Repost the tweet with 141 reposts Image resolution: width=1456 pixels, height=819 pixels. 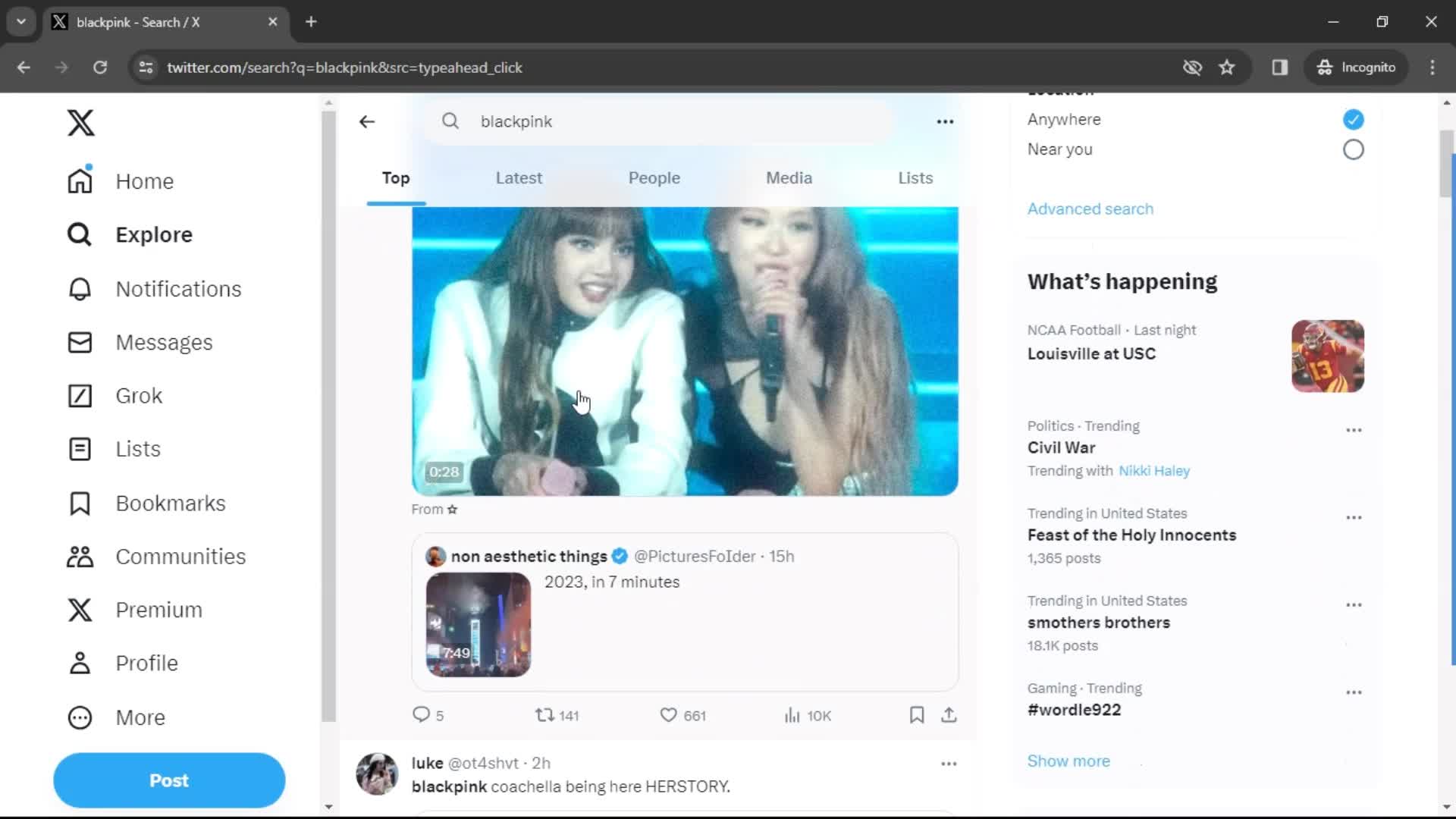click(557, 715)
